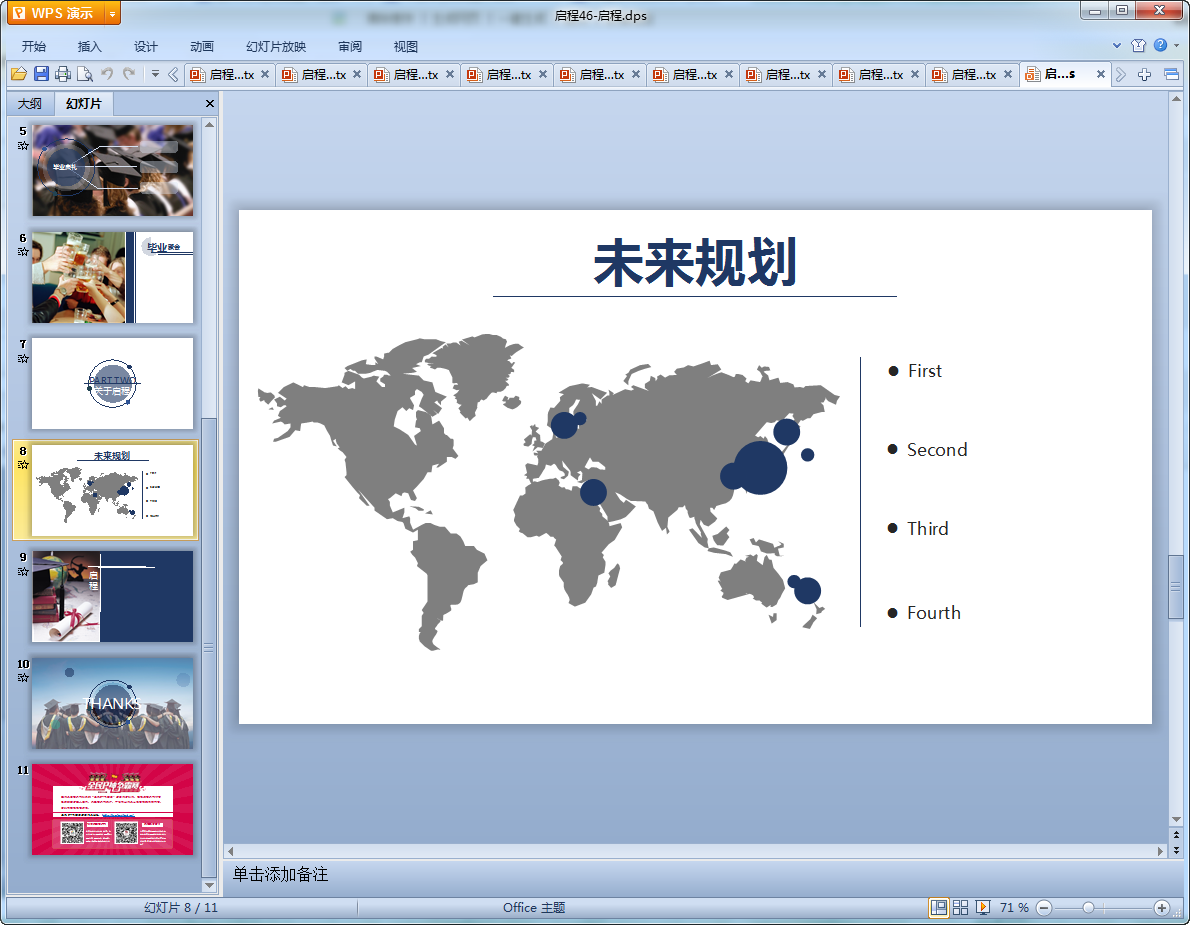Click the Save floppy disk icon
This screenshot has height=925, width=1190.
click(x=42, y=74)
